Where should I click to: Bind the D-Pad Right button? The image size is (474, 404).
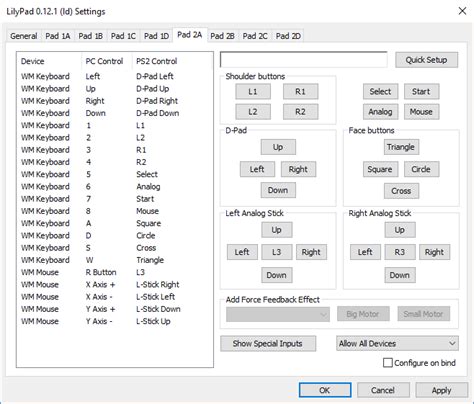[x=298, y=169]
